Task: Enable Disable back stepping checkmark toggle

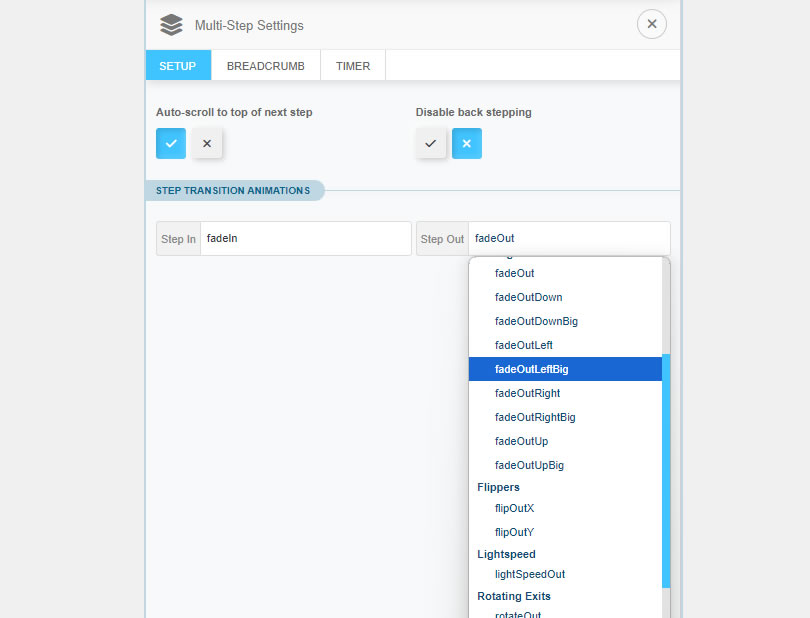Action: [x=431, y=143]
